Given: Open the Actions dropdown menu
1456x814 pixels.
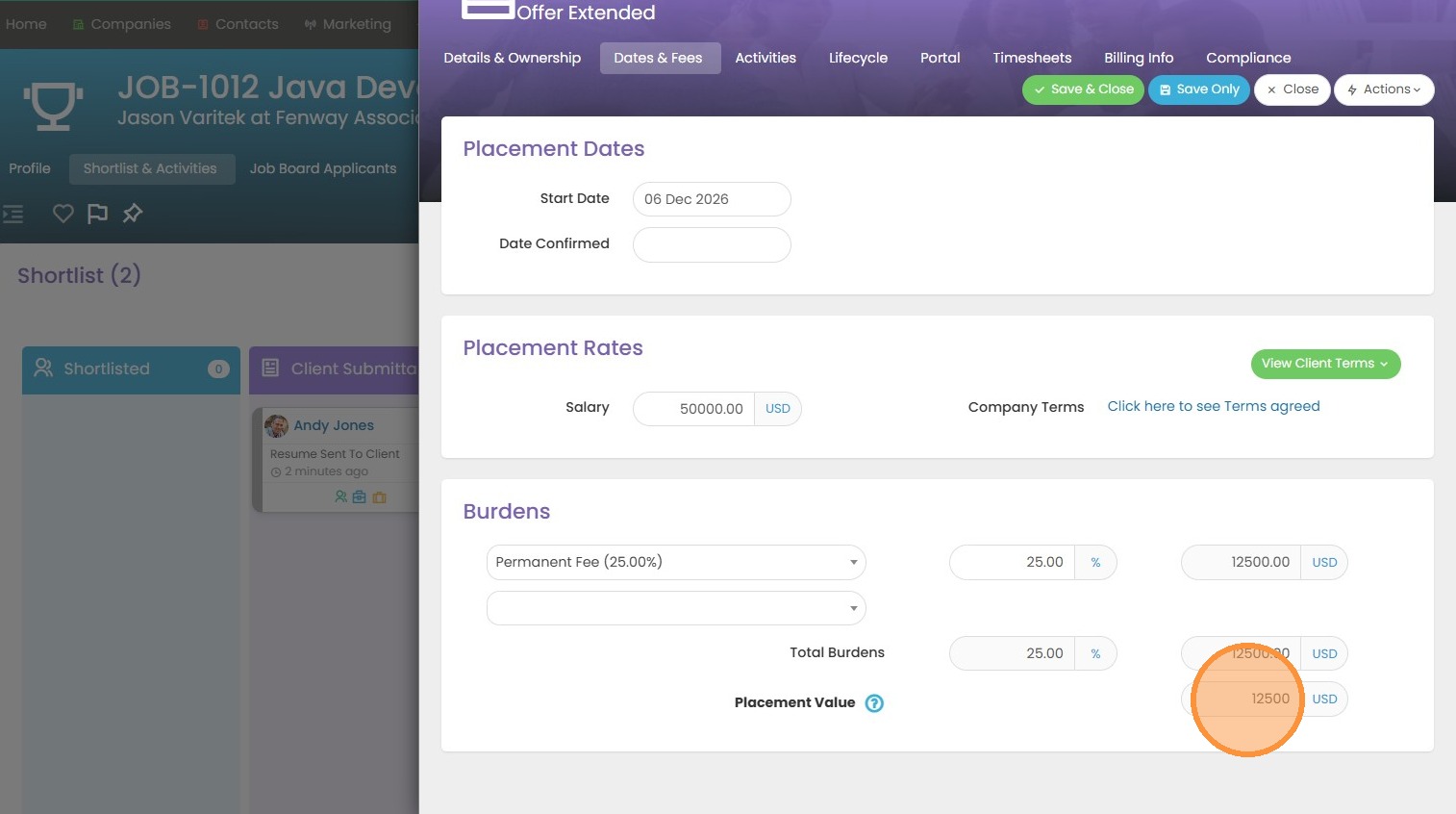Looking at the screenshot, I should click(x=1383, y=89).
